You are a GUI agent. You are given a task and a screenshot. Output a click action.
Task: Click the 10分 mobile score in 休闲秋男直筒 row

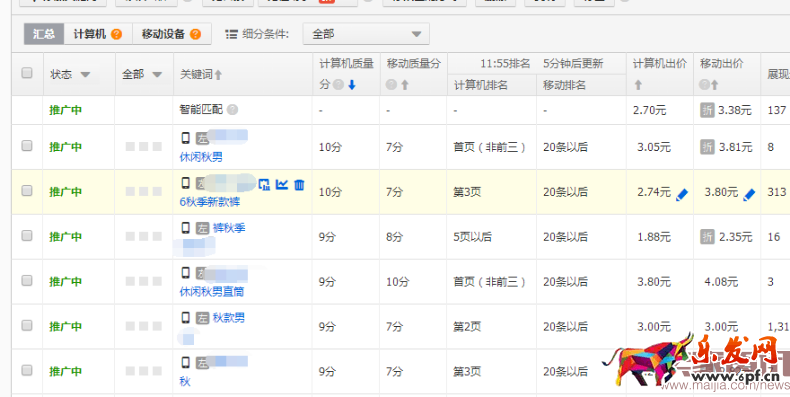398,282
